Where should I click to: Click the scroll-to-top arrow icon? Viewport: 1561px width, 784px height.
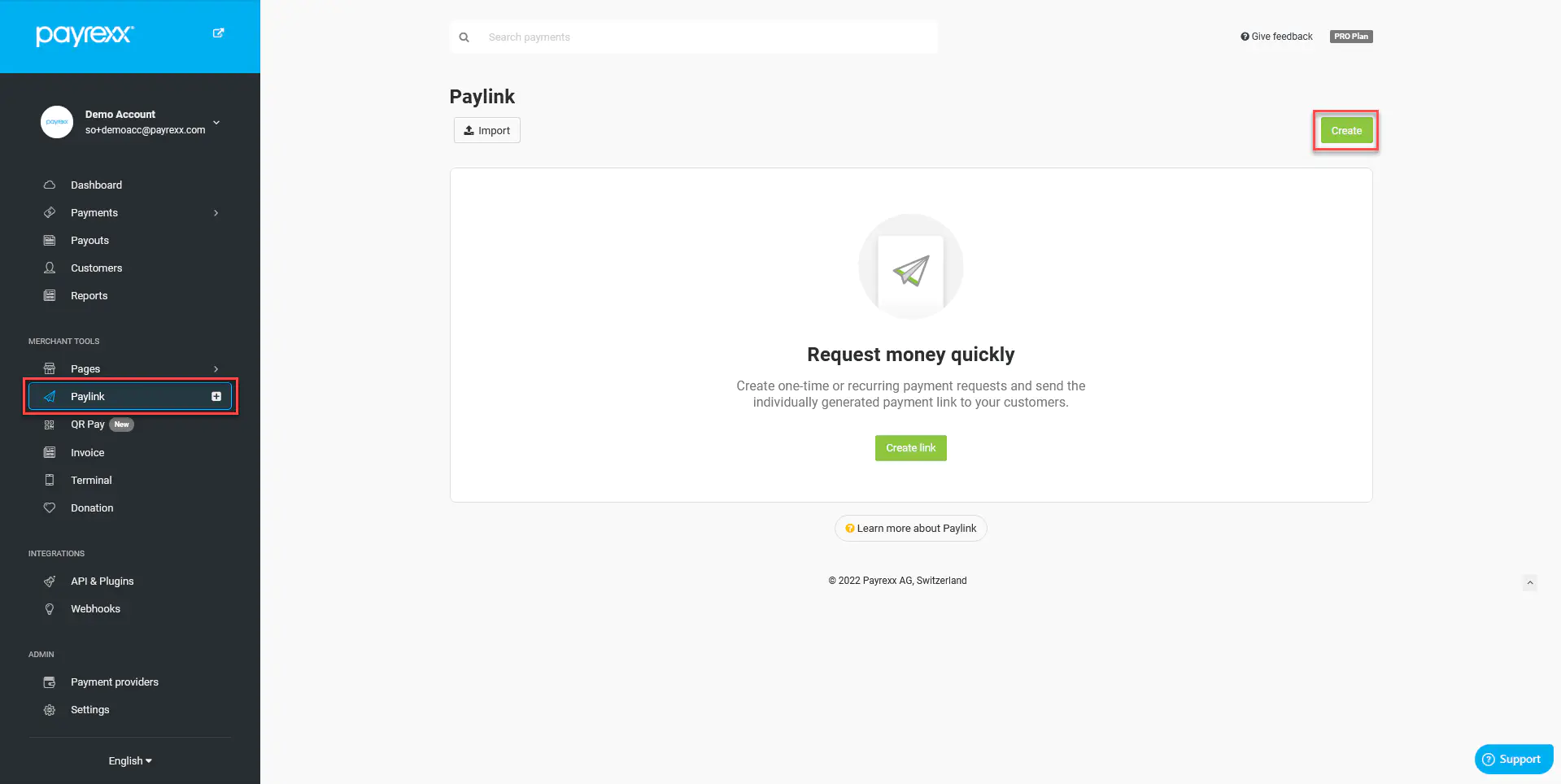tap(1530, 582)
